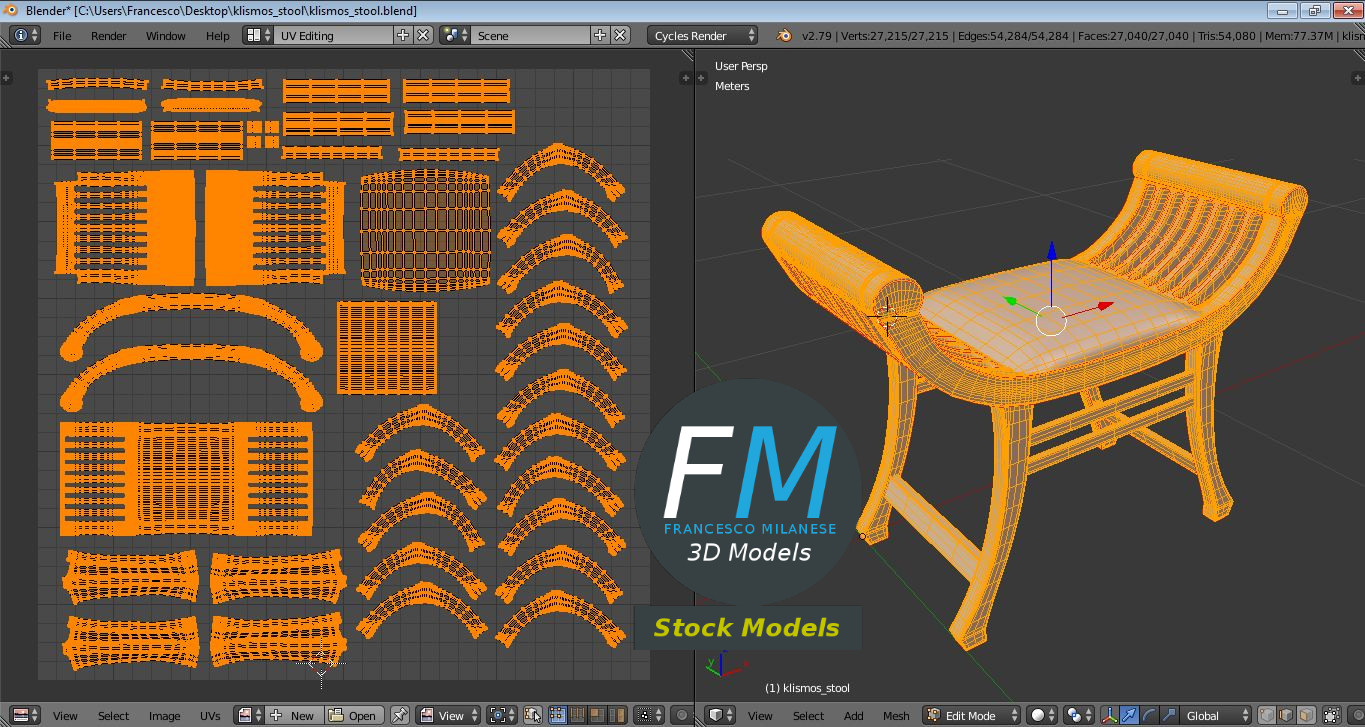
Task: Open the File menu
Action: click(x=62, y=35)
